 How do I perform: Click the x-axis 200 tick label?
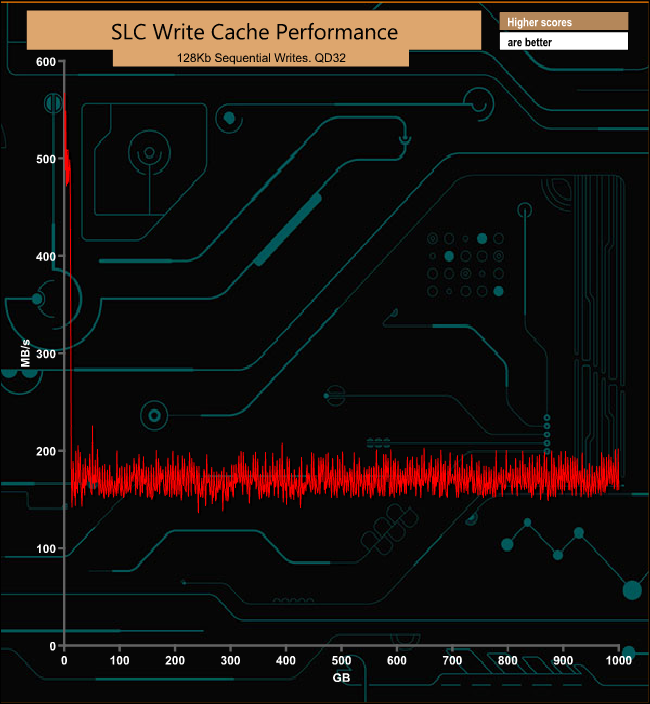coord(175,660)
